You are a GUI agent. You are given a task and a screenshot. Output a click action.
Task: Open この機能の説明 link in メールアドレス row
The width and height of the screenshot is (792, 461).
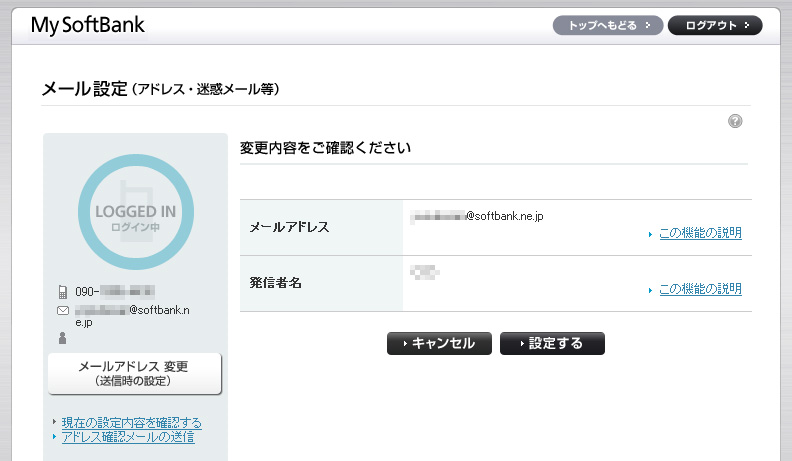click(x=700, y=233)
